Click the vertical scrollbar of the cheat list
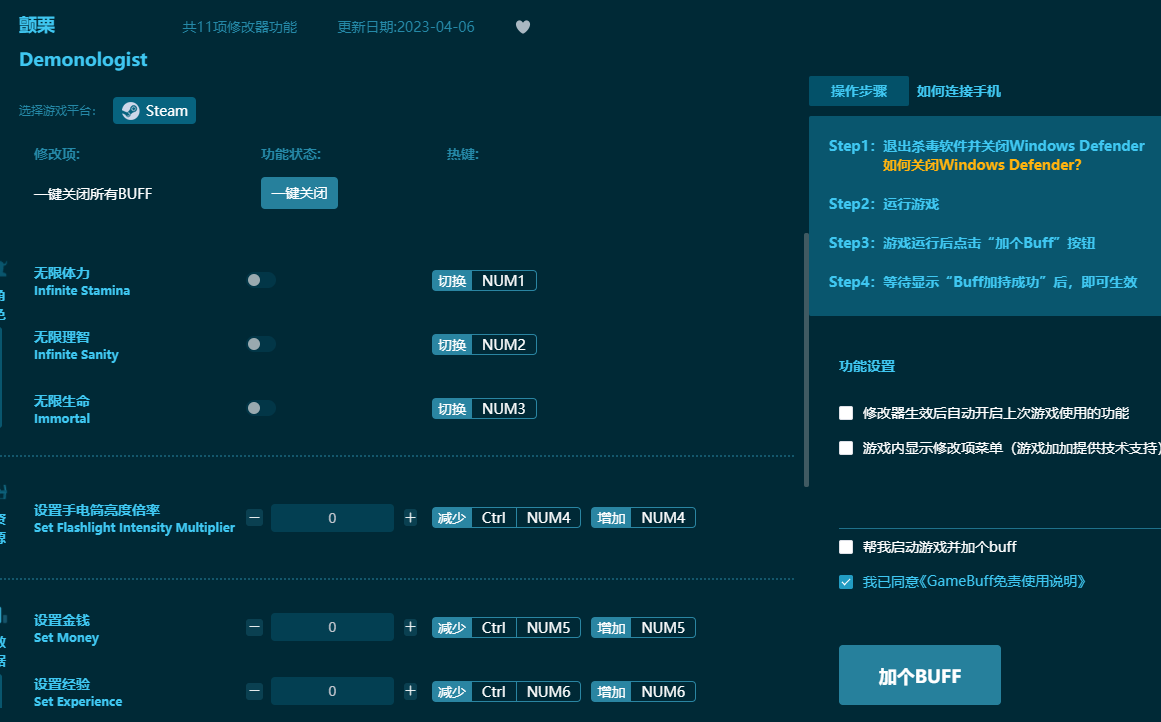This screenshot has height=722, width=1161. (806, 360)
